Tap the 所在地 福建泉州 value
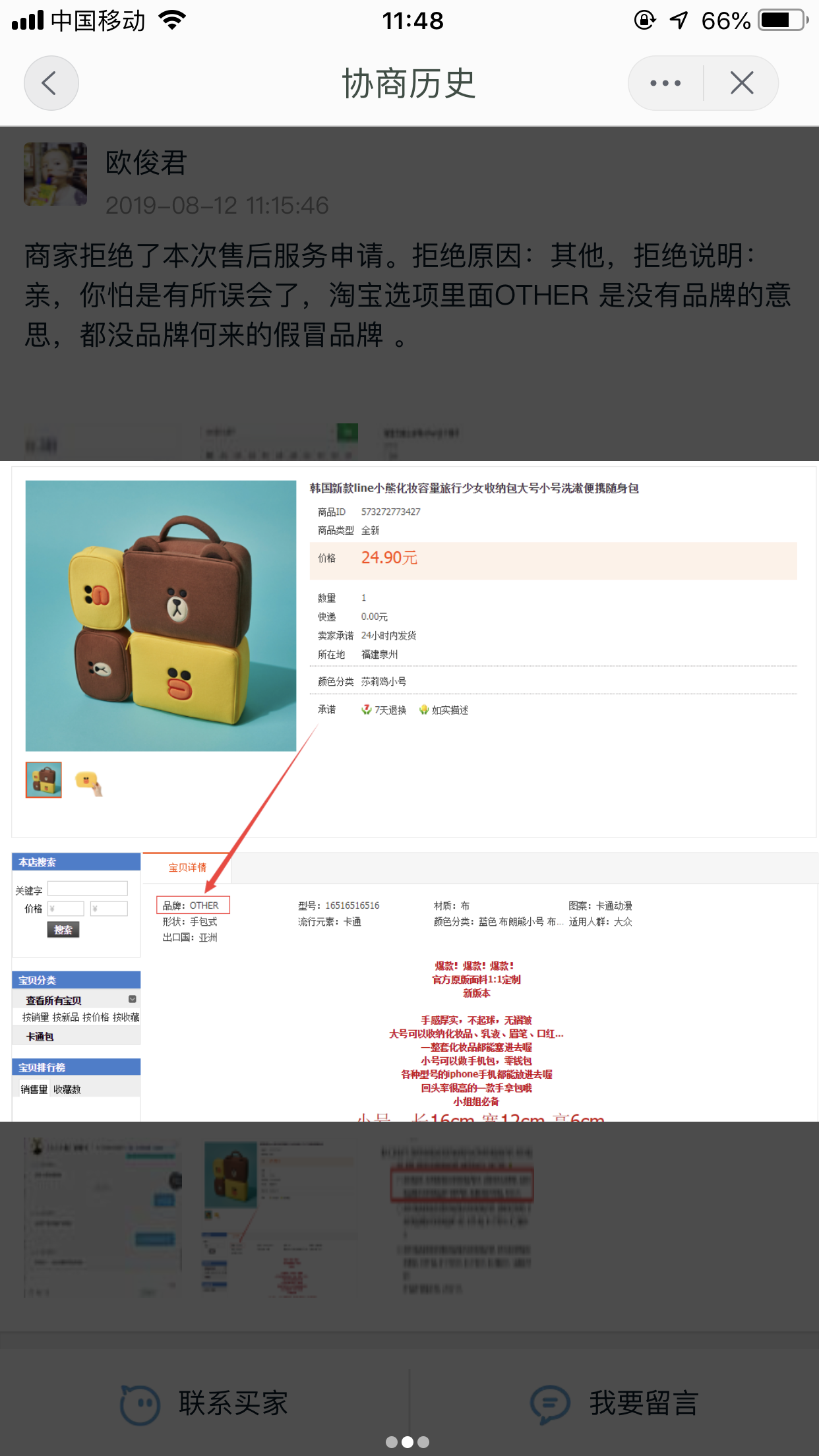Viewport: 819px width, 1456px height. click(x=379, y=654)
